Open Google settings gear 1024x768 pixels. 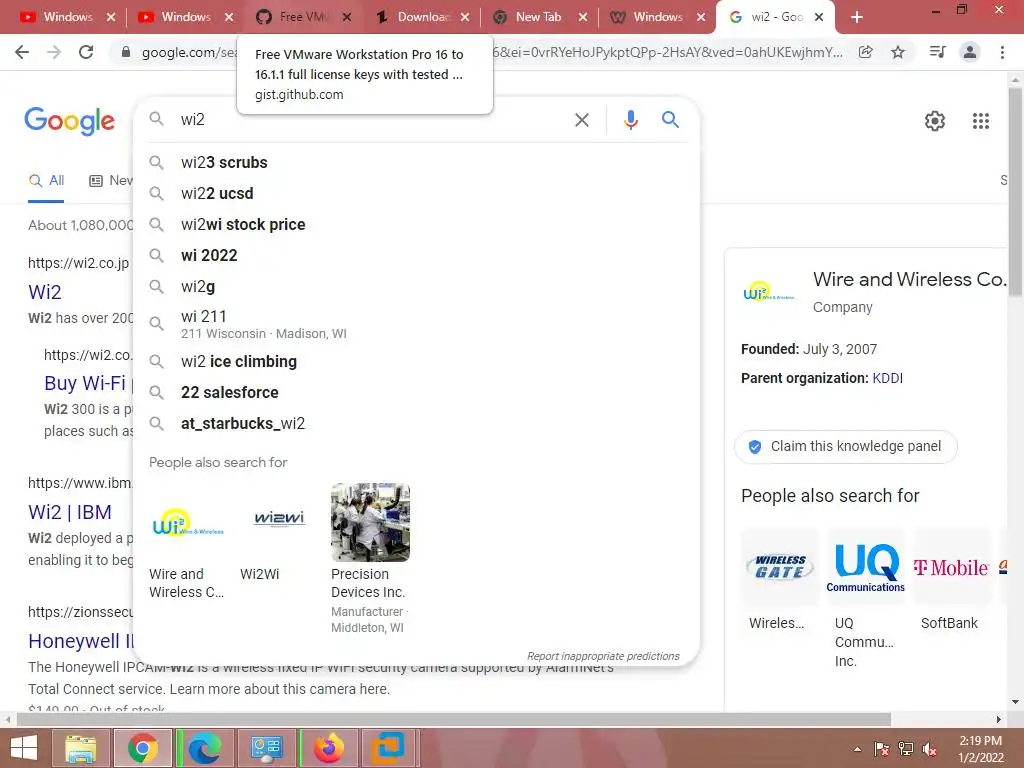pyautogui.click(x=935, y=121)
